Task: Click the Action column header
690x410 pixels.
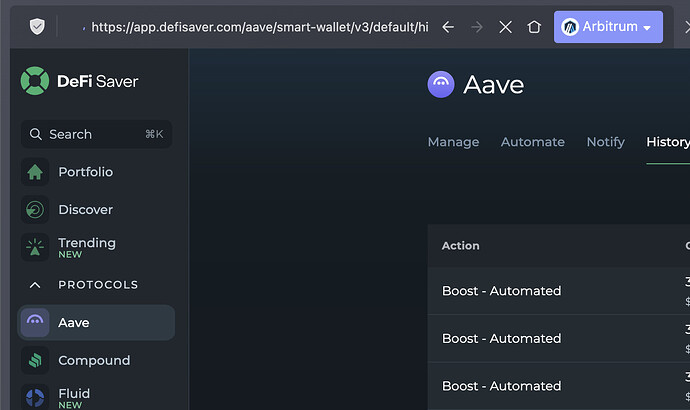Action: point(461,246)
